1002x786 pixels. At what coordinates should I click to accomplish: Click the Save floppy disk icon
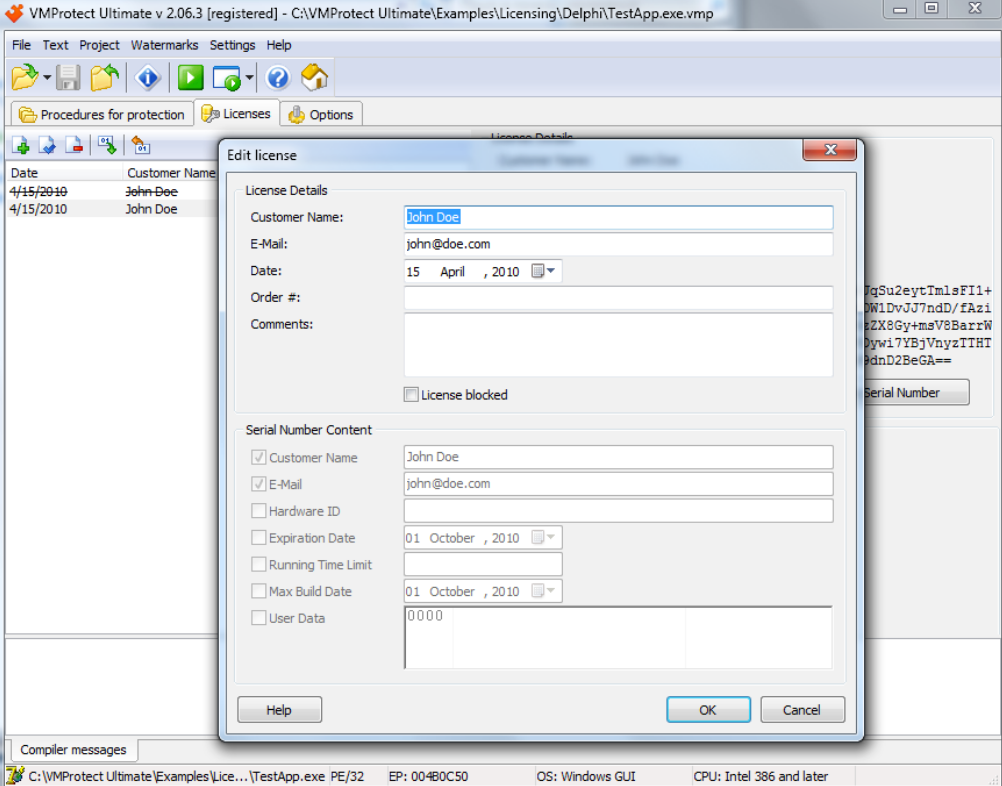(68, 78)
